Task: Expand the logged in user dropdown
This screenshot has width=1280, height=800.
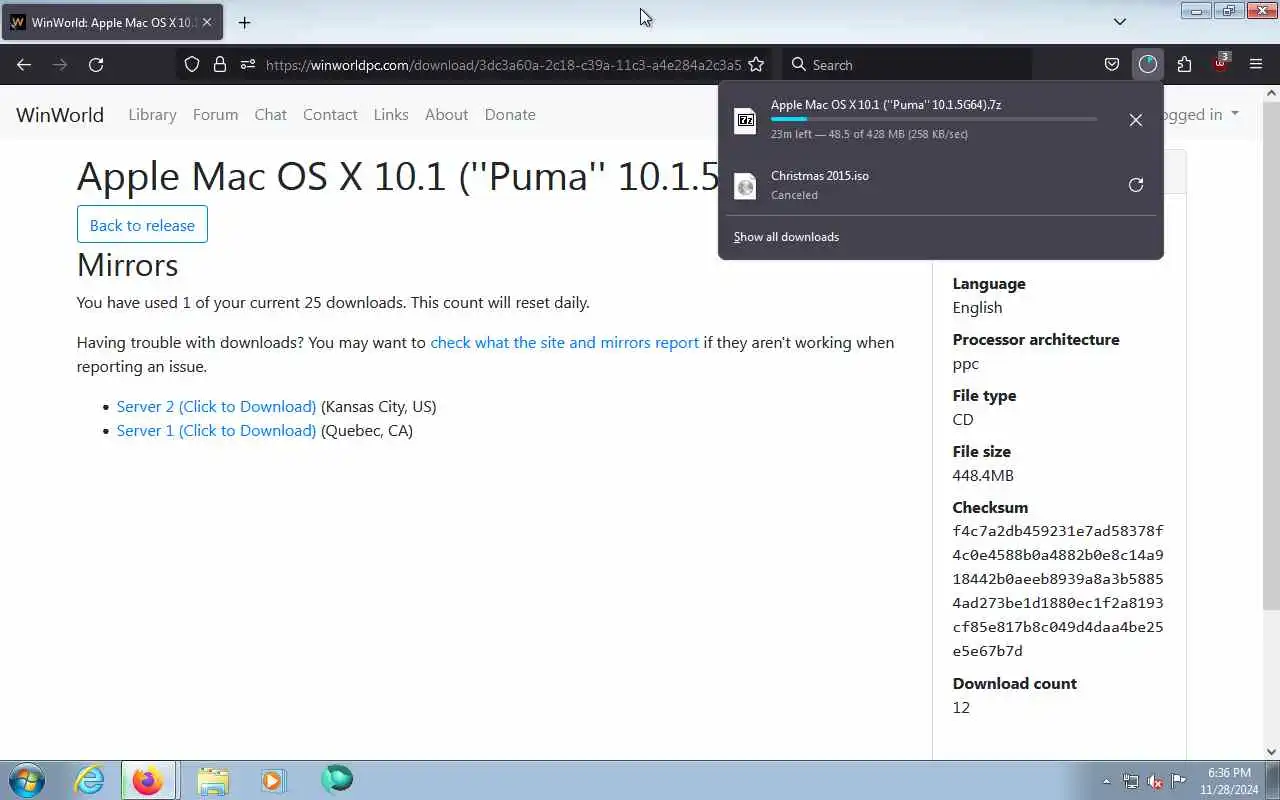Action: click(1201, 114)
